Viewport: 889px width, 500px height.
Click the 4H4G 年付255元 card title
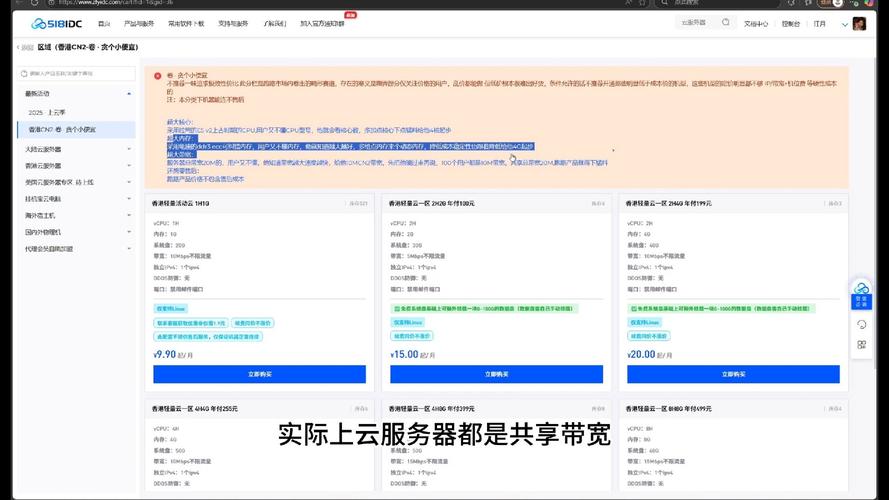tap(194, 409)
